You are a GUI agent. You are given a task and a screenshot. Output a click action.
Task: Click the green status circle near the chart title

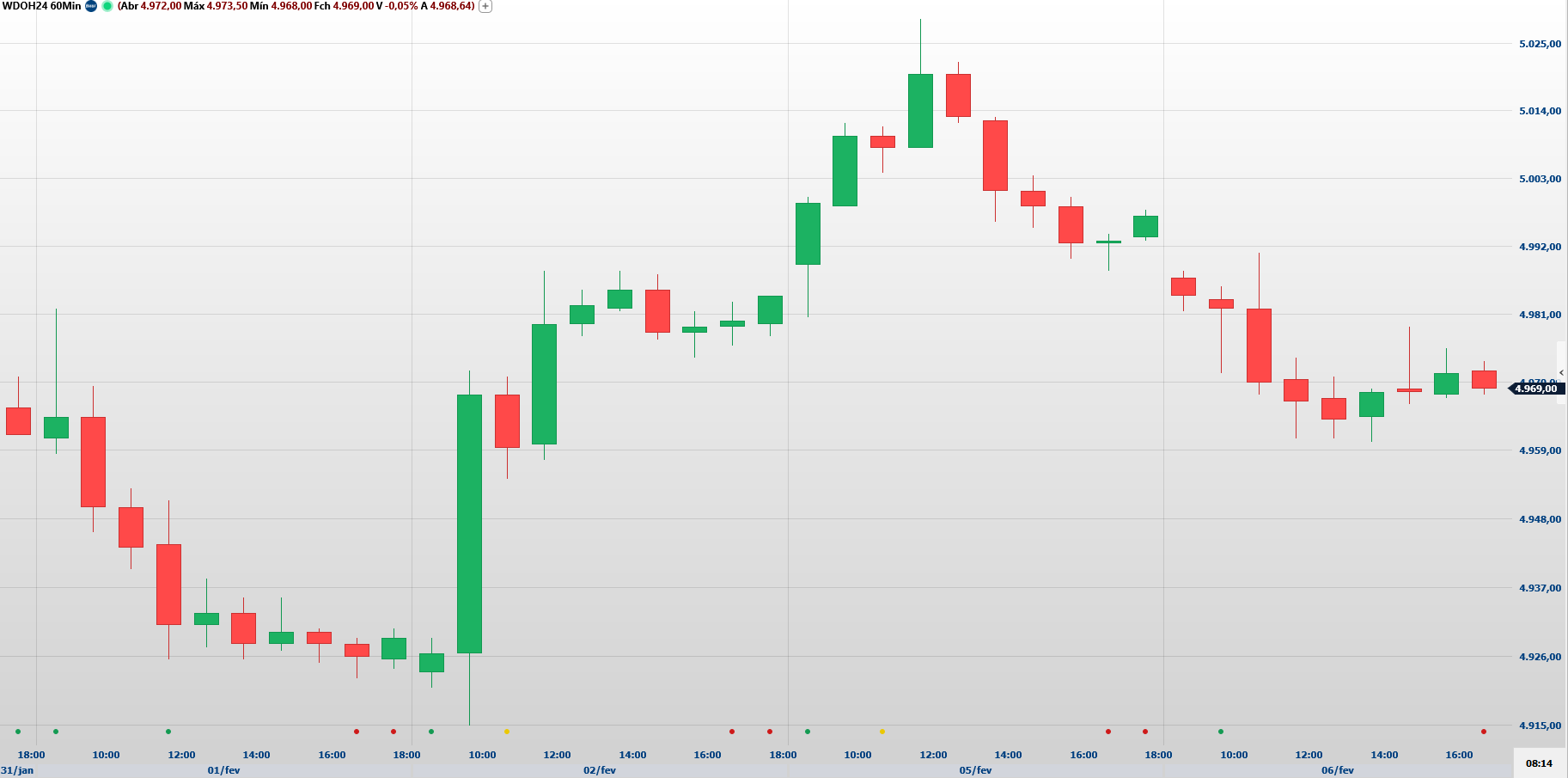107,6
